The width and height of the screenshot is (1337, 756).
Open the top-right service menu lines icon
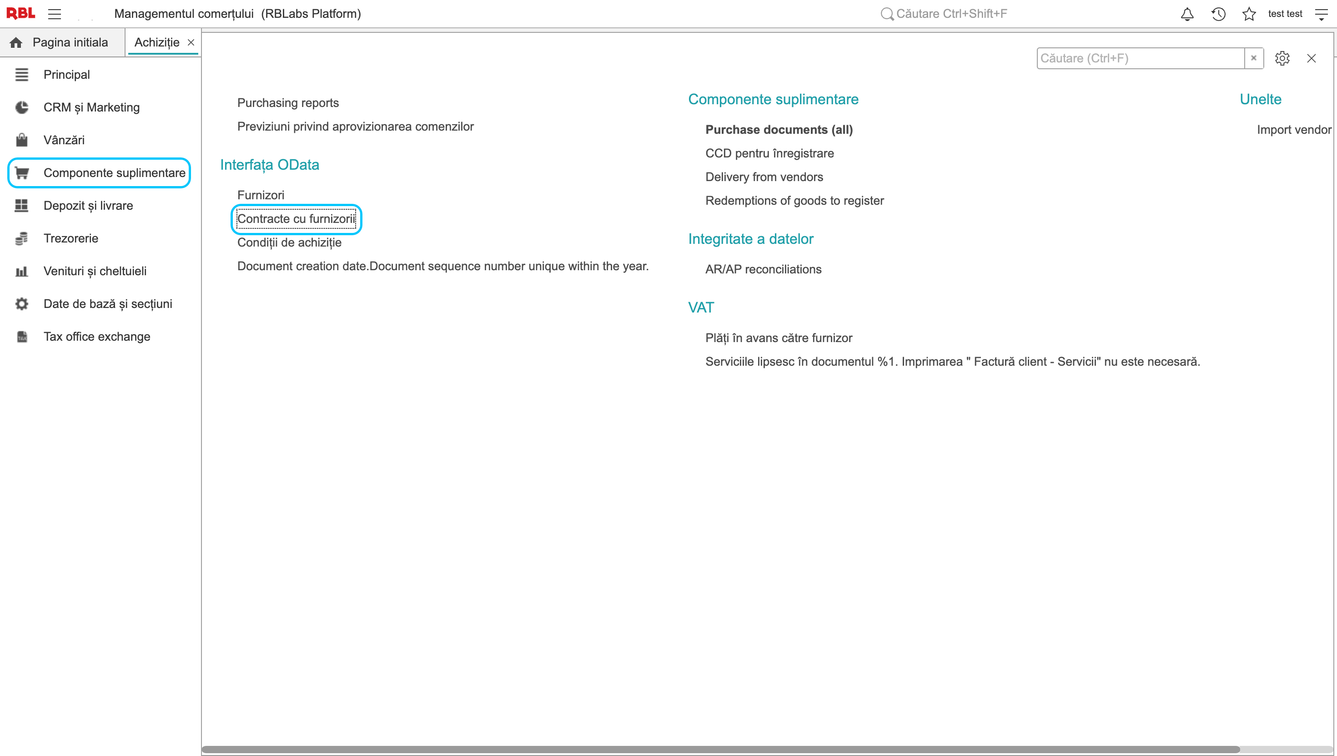click(x=1321, y=14)
